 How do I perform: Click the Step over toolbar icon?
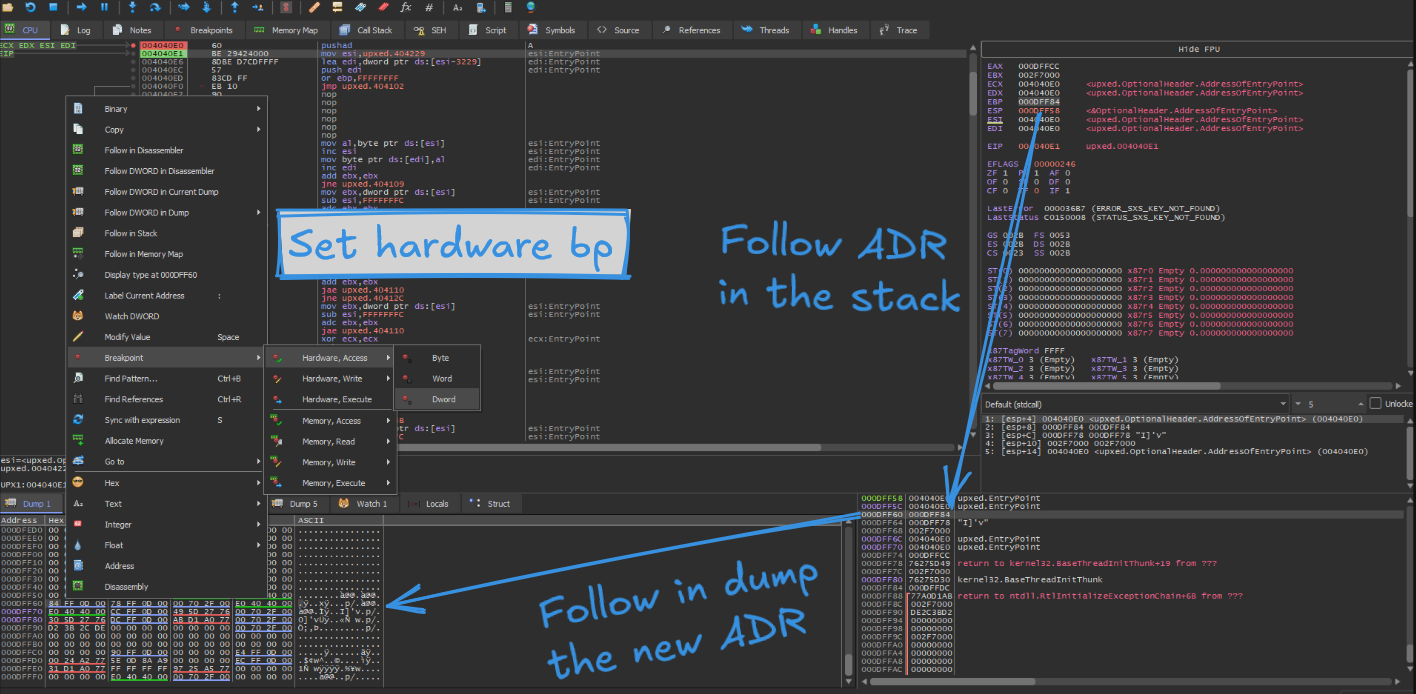[156, 7]
